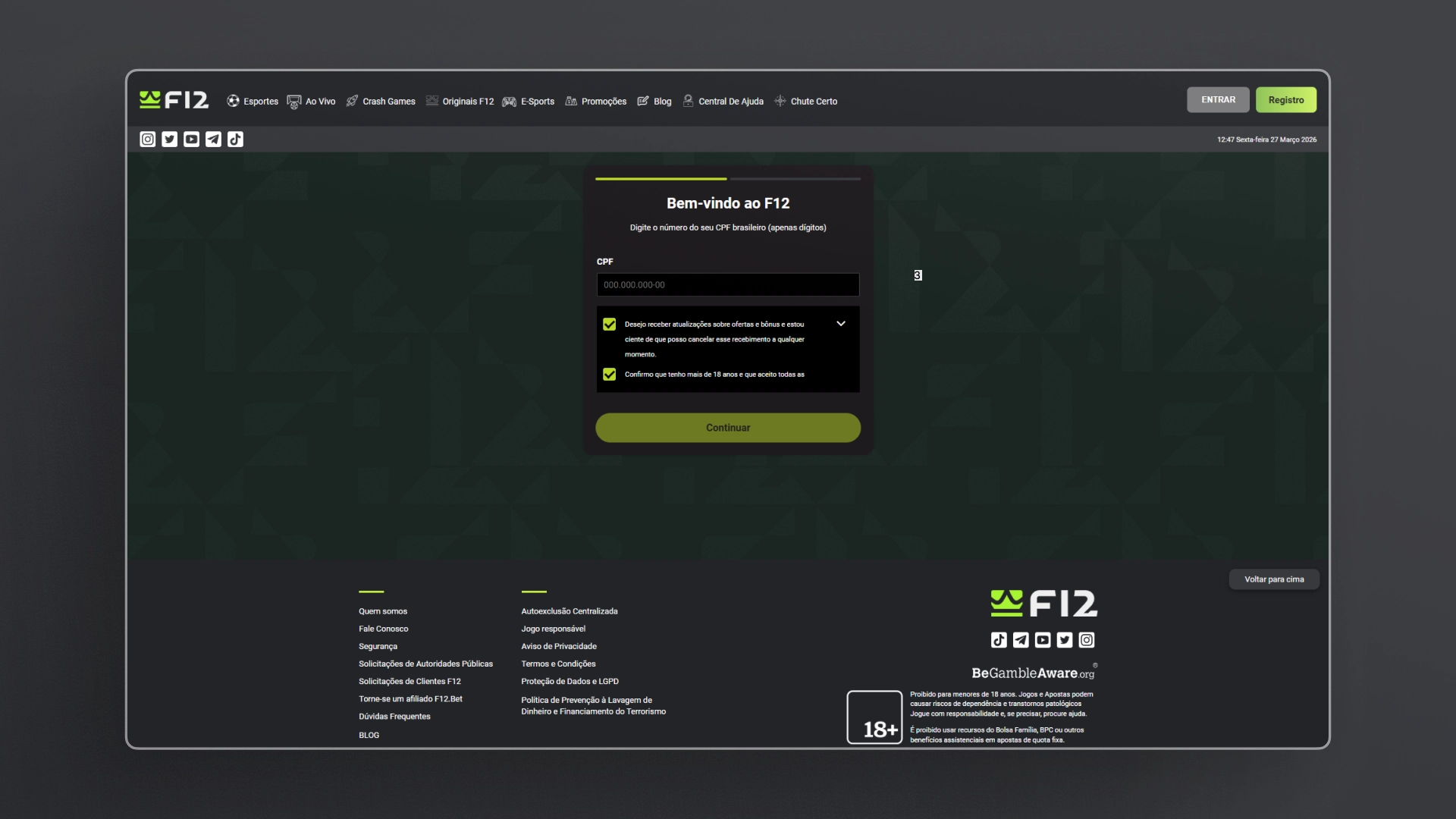Screen dimensions: 1456x819
Task: Open the Esportes menu item
Action: 253,101
